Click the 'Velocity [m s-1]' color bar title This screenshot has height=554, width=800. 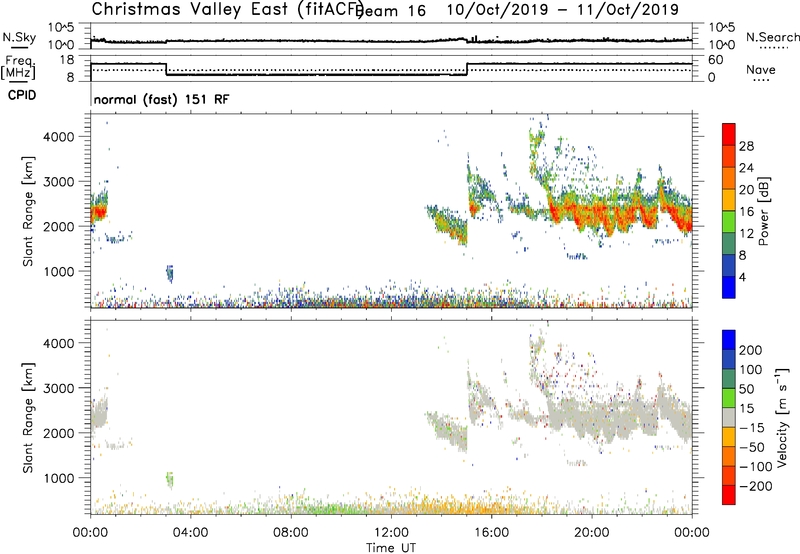click(x=782, y=417)
